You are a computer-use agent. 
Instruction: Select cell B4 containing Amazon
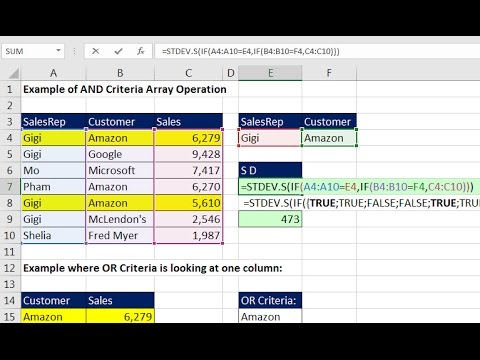click(x=120, y=138)
